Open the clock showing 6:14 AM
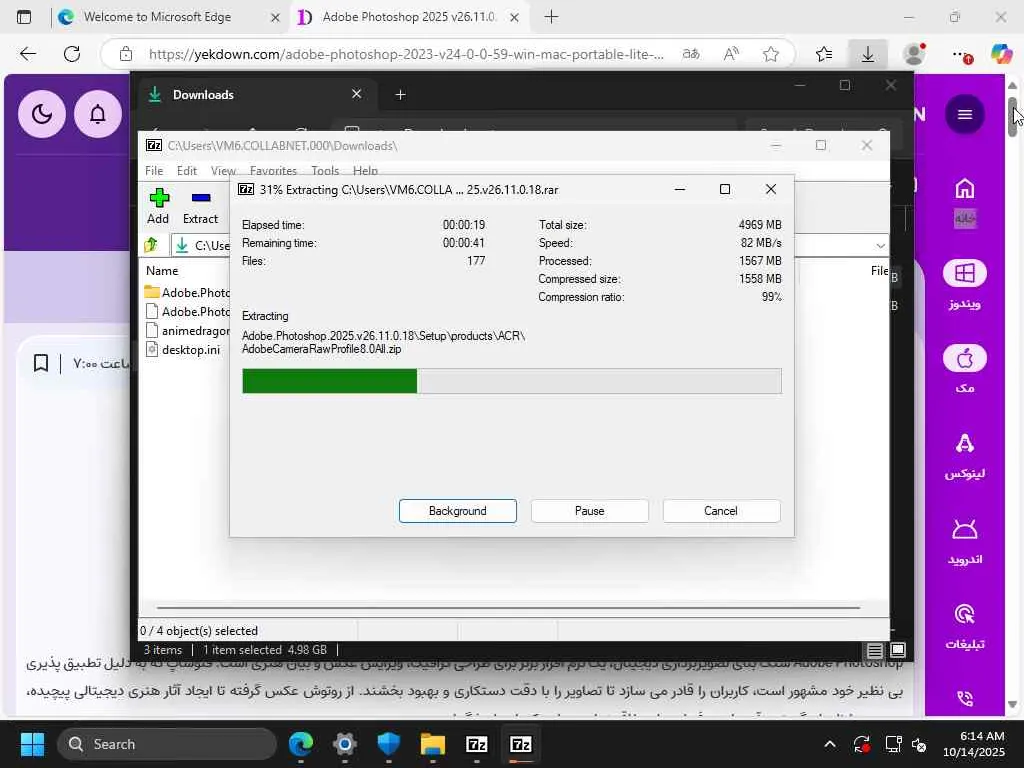1024x768 pixels. [x=974, y=744]
